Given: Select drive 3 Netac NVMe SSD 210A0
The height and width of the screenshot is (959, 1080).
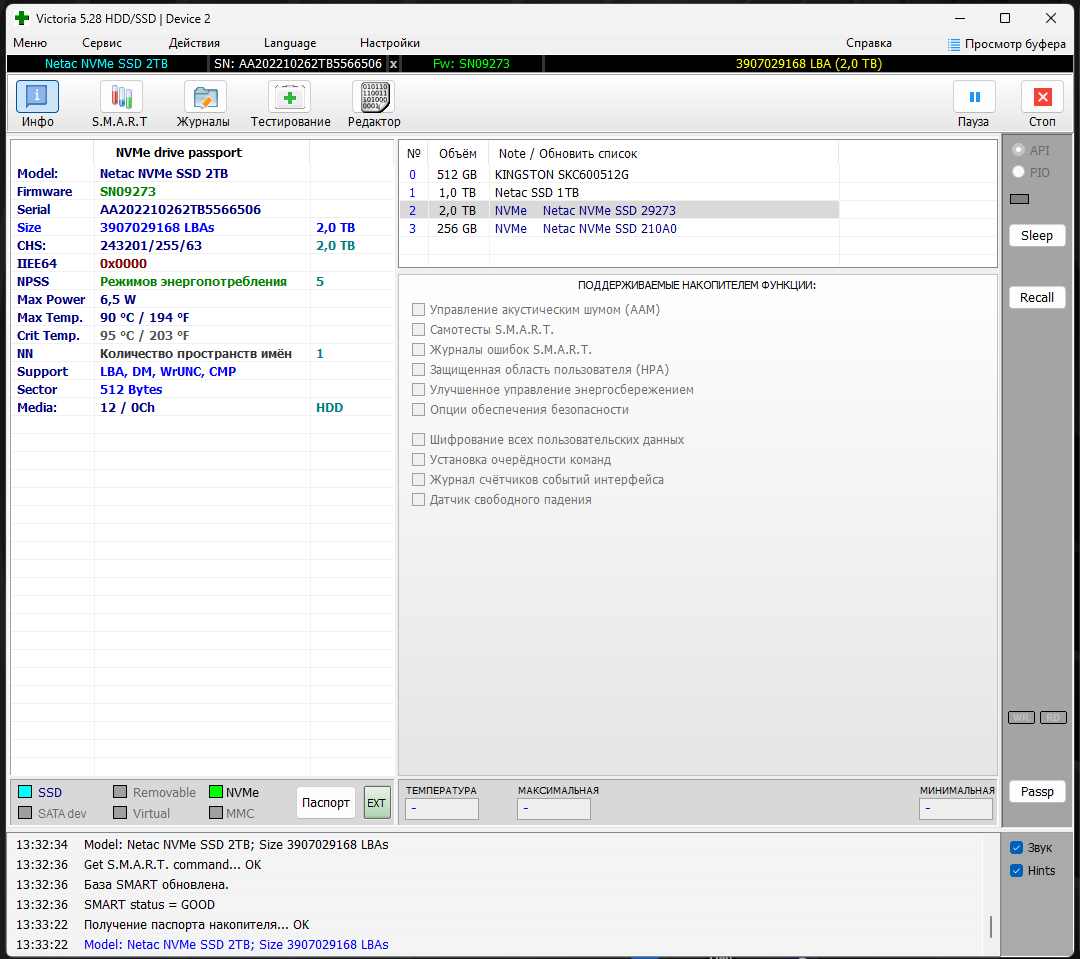Looking at the screenshot, I should (619, 229).
